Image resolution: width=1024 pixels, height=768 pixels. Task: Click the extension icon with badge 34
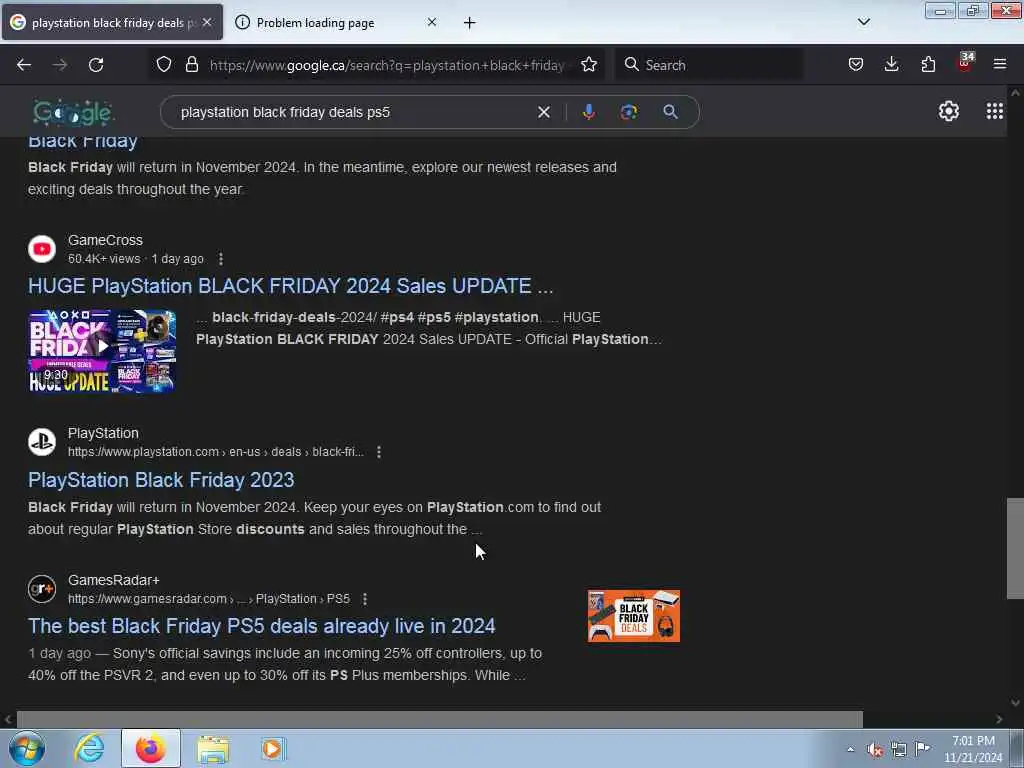point(965,63)
